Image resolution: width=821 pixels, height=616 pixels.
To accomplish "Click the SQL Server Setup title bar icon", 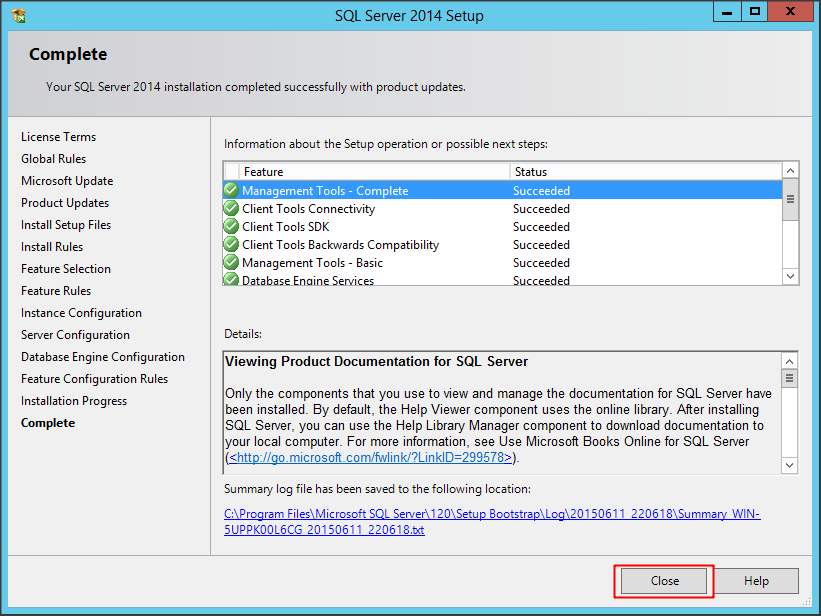I will point(18,15).
